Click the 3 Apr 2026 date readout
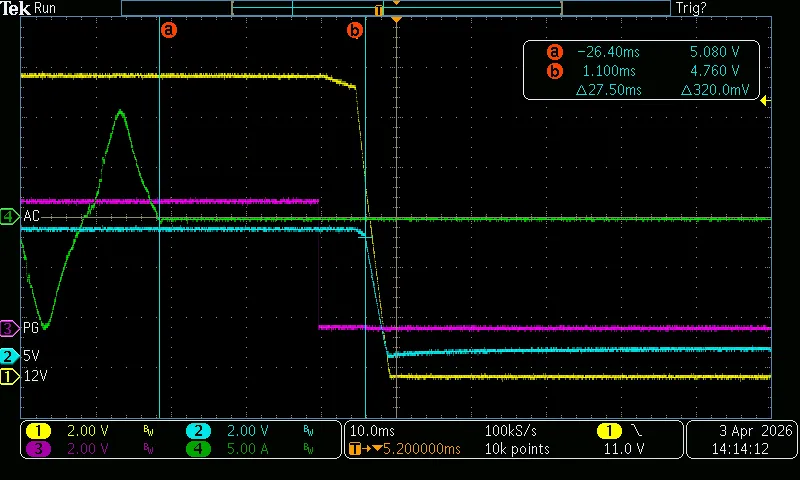The width and height of the screenshot is (800, 480). pyautogui.click(x=756, y=431)
